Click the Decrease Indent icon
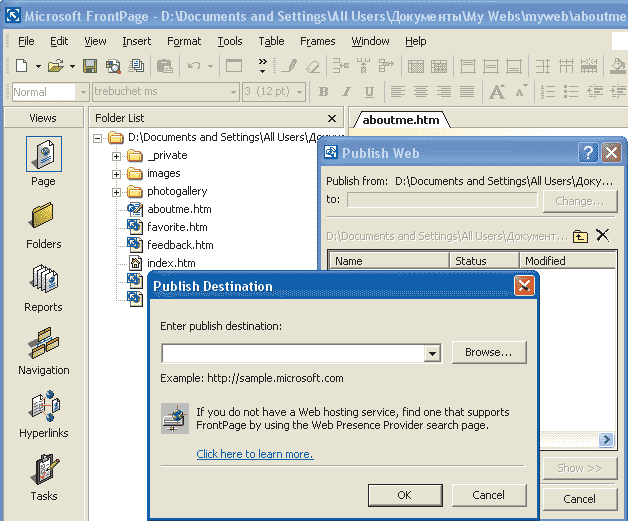 595,92
